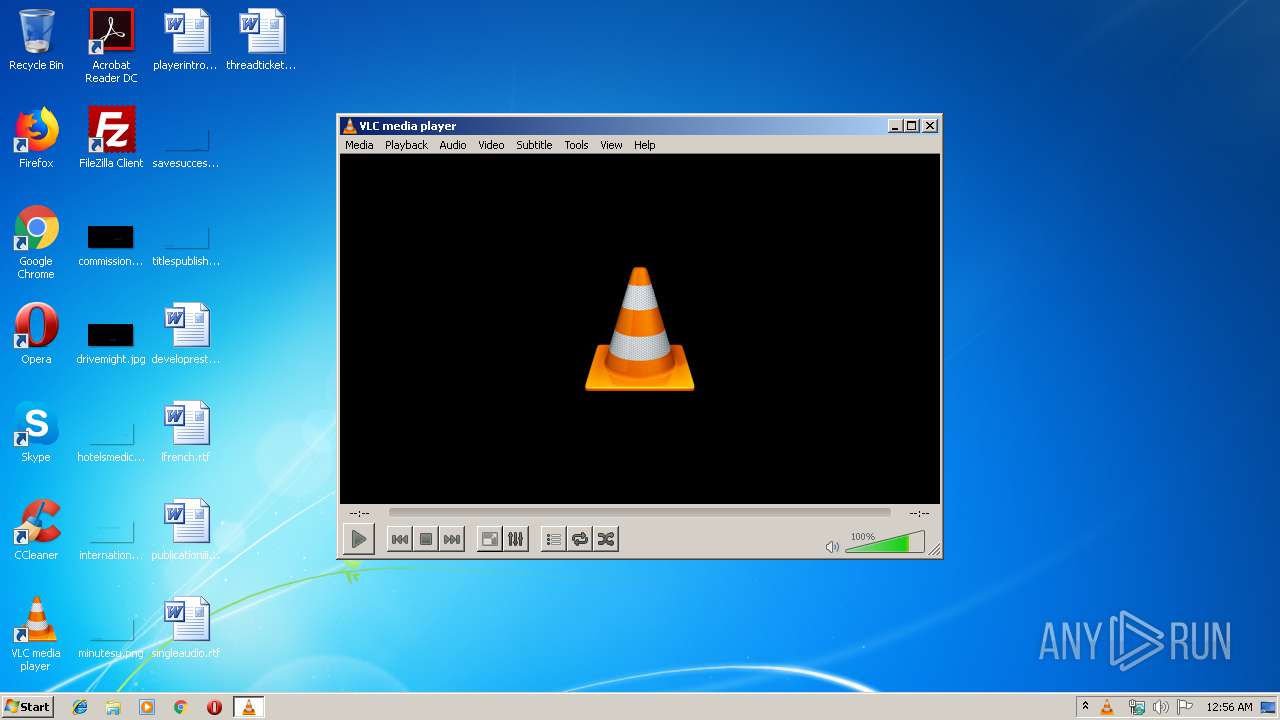Click VLC cone tray icon
This screenshot has height=720, width=1280.
click(x=1107, y=707)
